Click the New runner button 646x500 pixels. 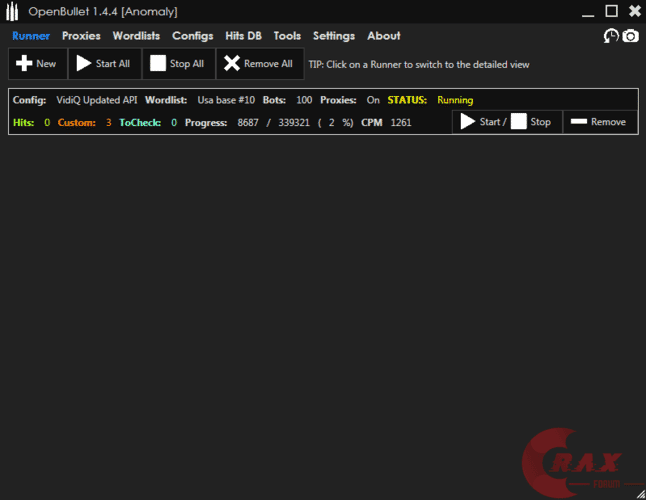pos(37,64)
